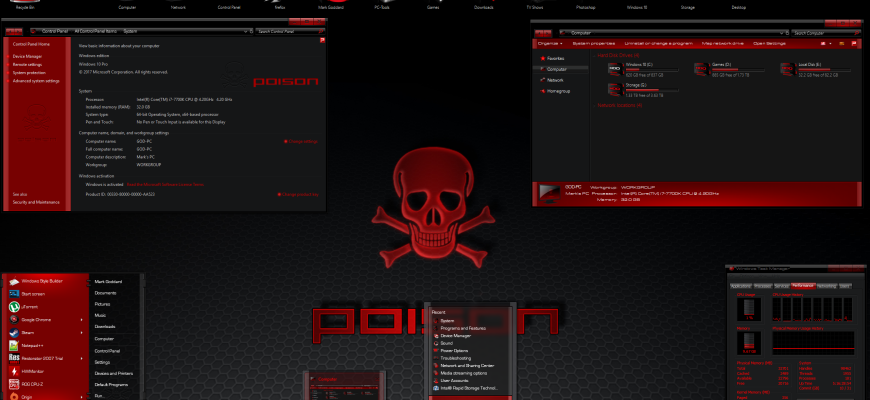The width and height of the screenshot is (870, 400).
Task: Click the Favorites star in the navigation pane
Action: (542, 58)
